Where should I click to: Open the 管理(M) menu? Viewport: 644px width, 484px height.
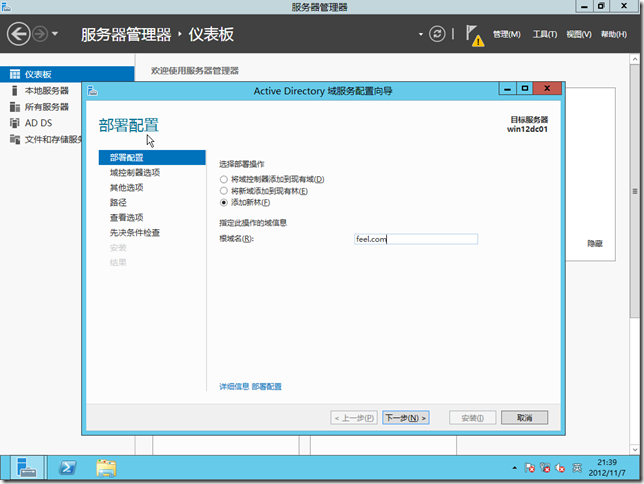point(506,35)
